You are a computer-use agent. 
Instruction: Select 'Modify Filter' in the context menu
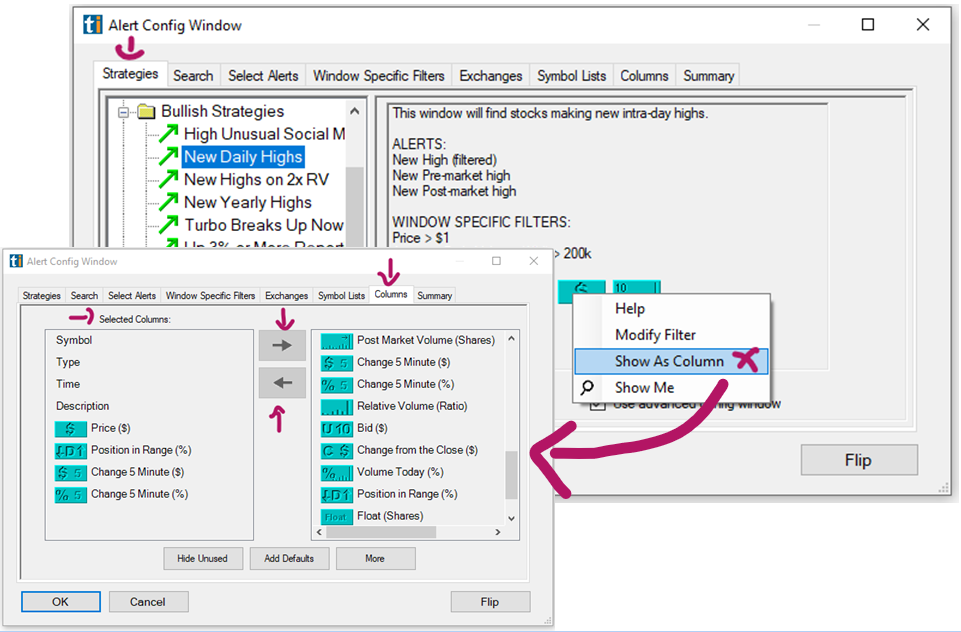(x=655, y=335)
